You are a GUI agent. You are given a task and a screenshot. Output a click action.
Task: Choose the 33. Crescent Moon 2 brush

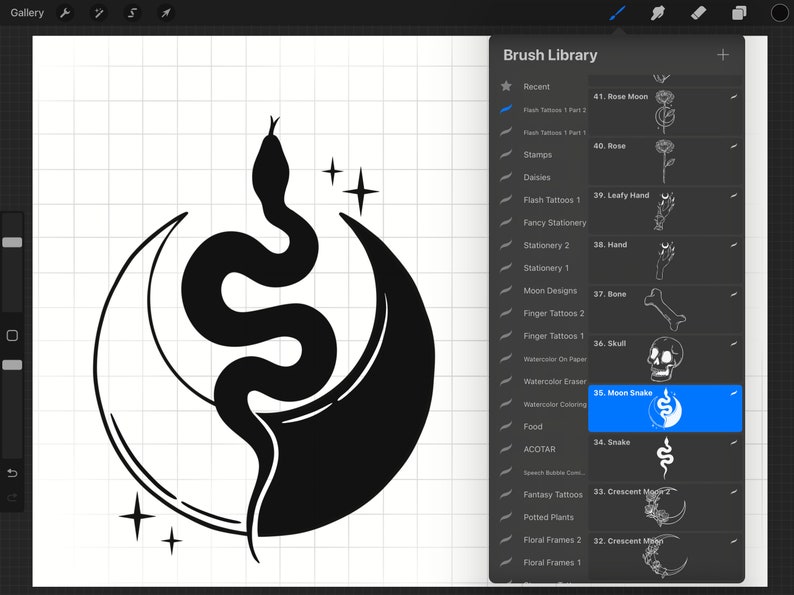pos(665,507)
